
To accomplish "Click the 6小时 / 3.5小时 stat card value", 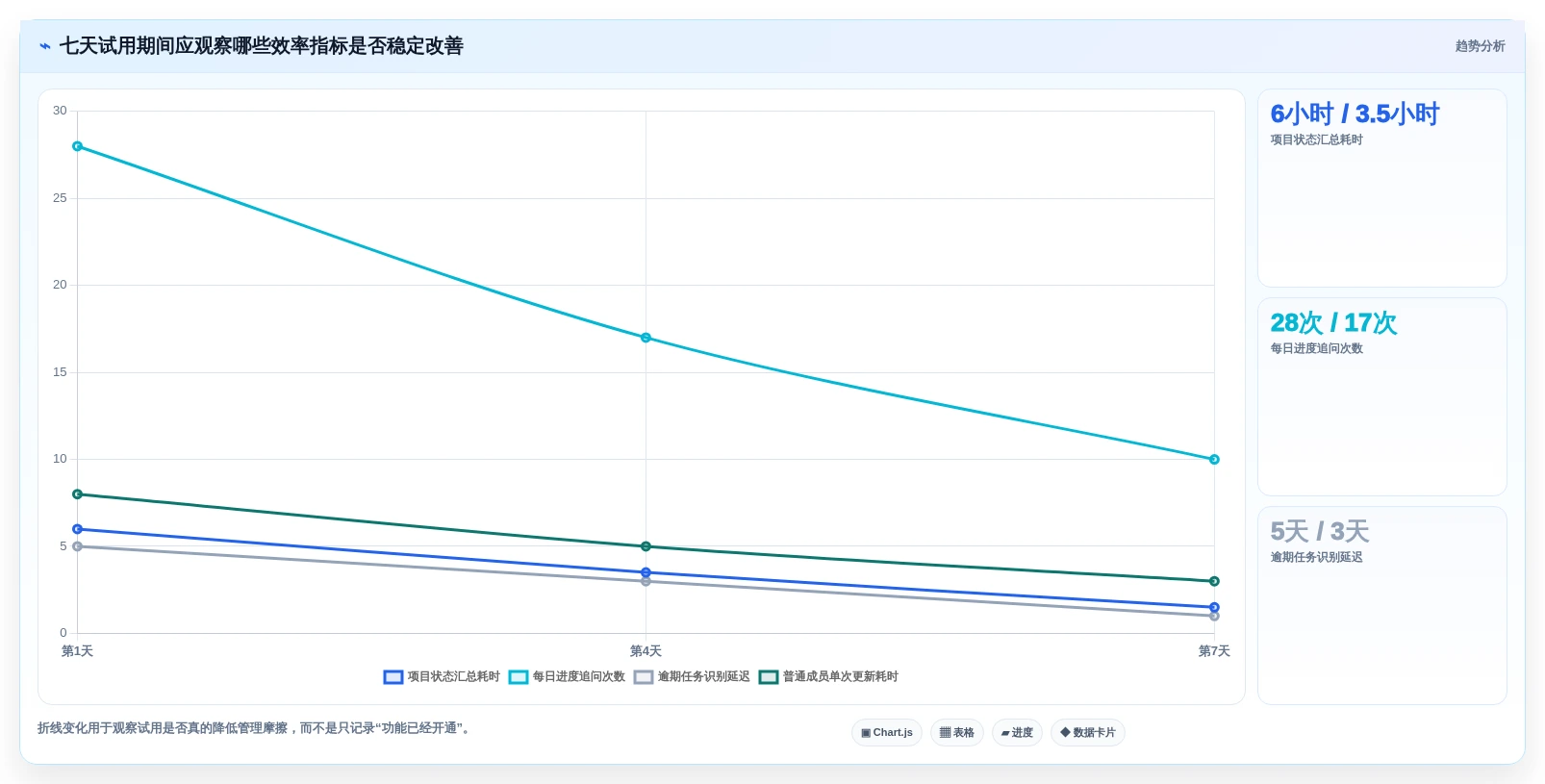I will point(1355,114).
